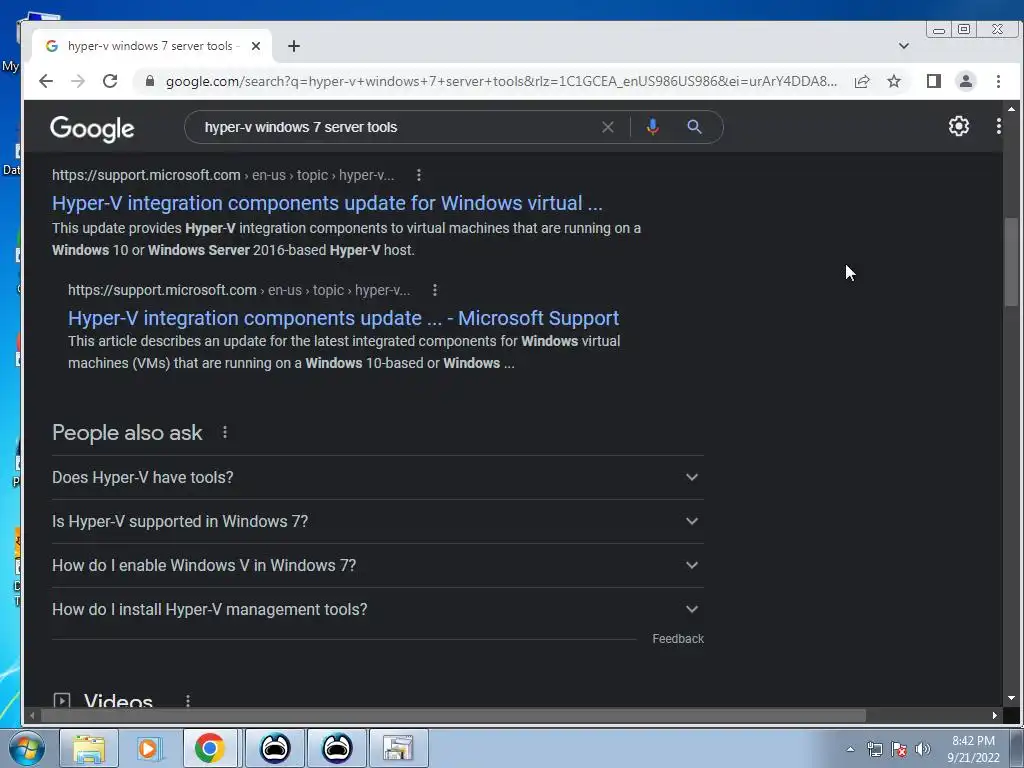Expand 'How do I enable Windows V in Windows 7?'
This screenshot has width=1024, height=768.
pos(377,566)
